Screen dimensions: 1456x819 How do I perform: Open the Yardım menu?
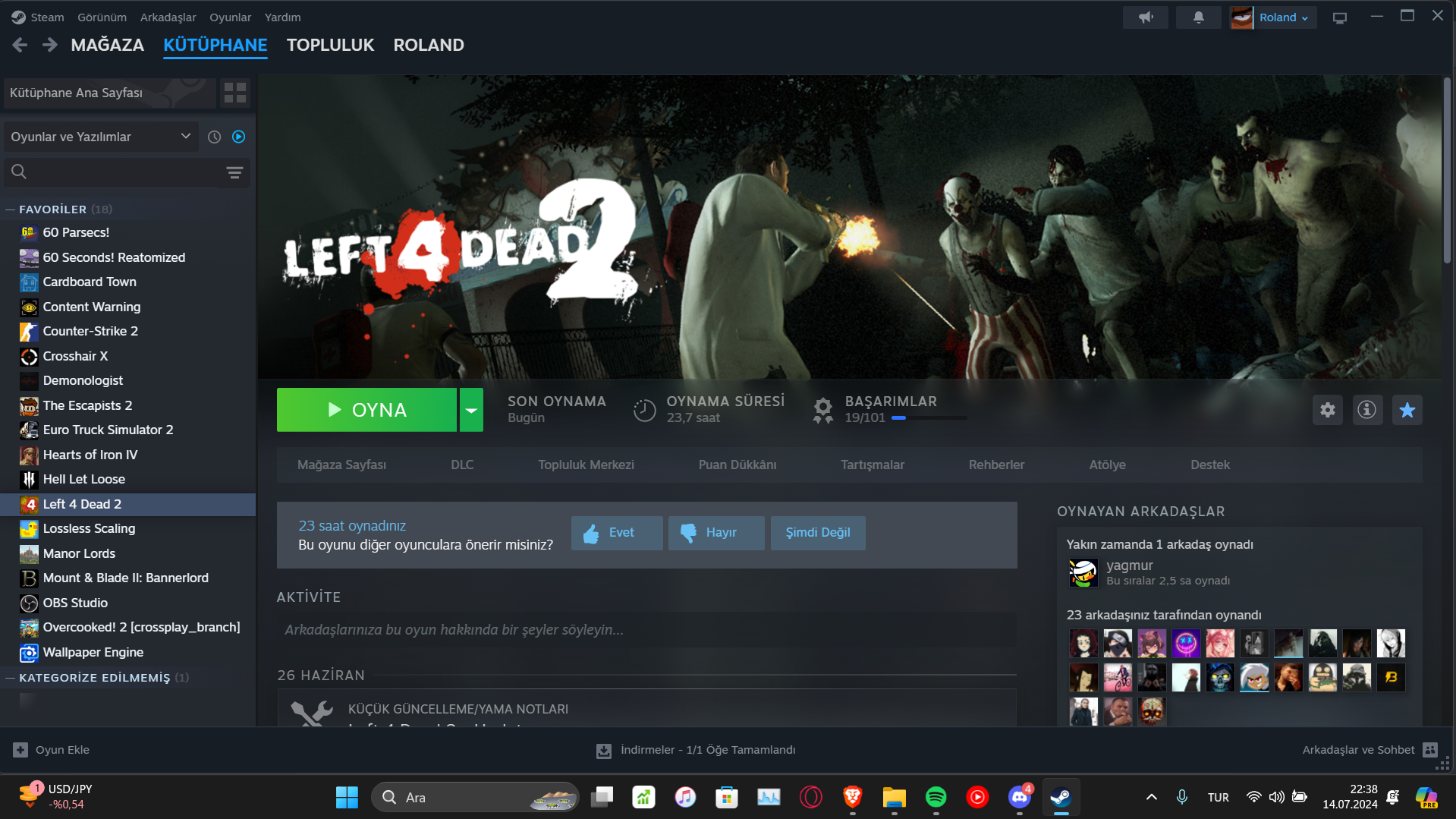[x=282, y=17]
